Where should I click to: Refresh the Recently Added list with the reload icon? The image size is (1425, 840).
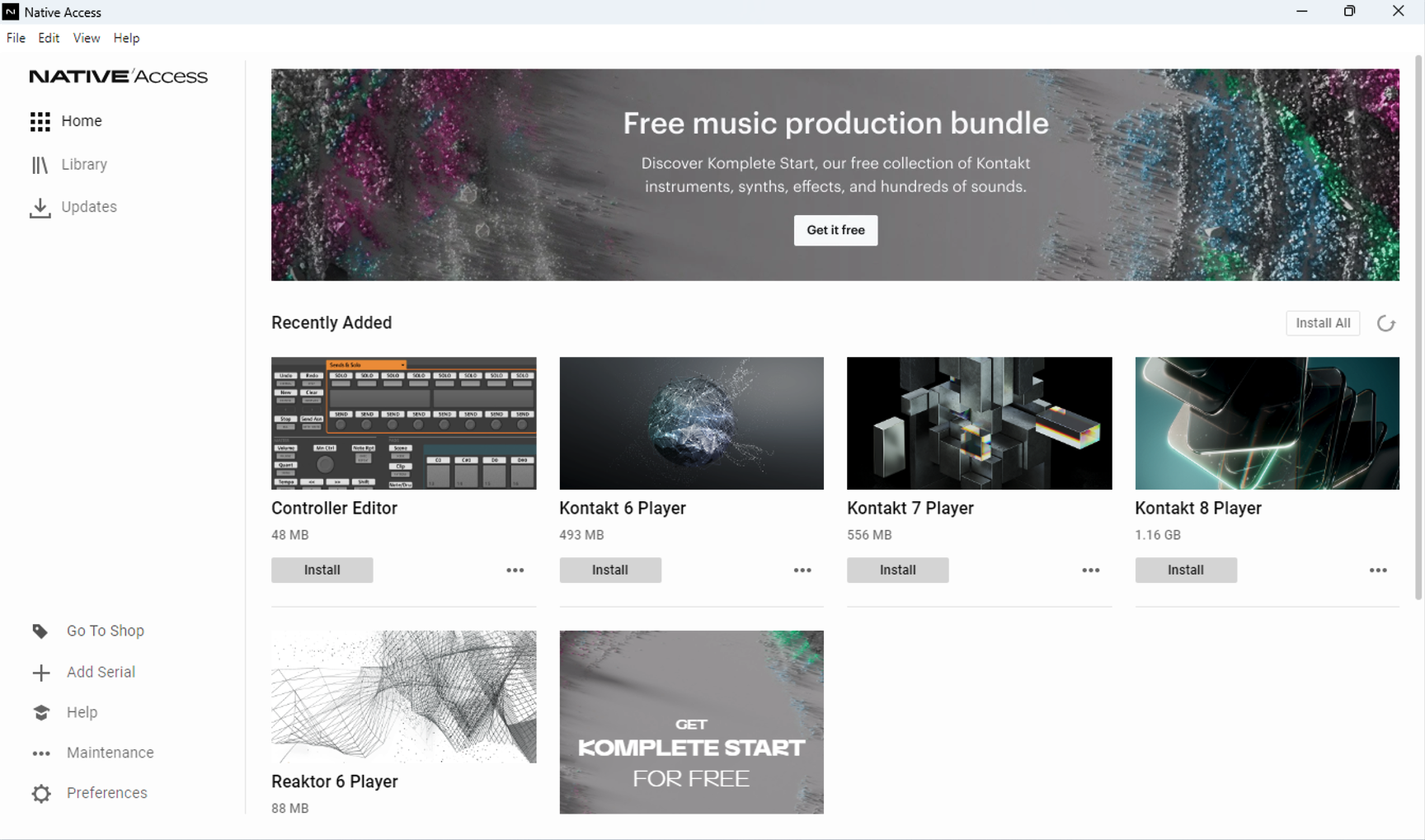point(1385,323)
